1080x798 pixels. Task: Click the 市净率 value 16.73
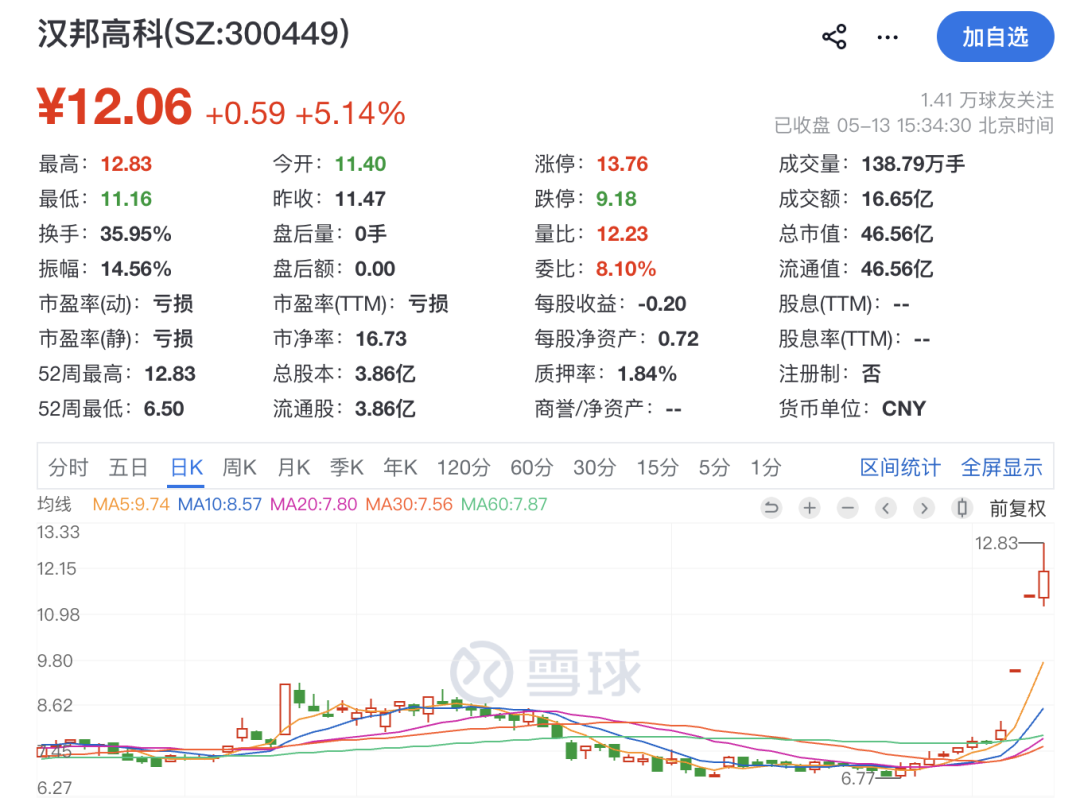click(381, 339)
